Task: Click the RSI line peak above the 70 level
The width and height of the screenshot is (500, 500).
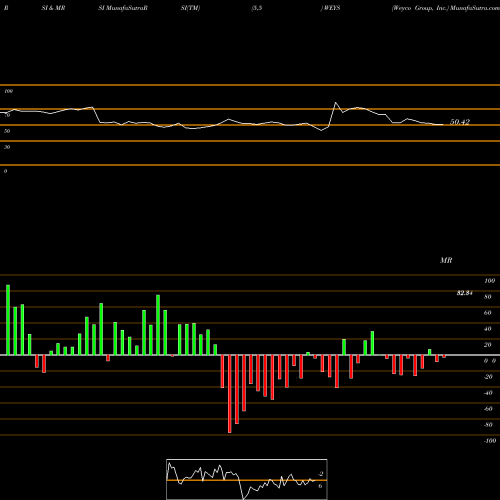Action: pyautogui.click(x=336, y=103)
